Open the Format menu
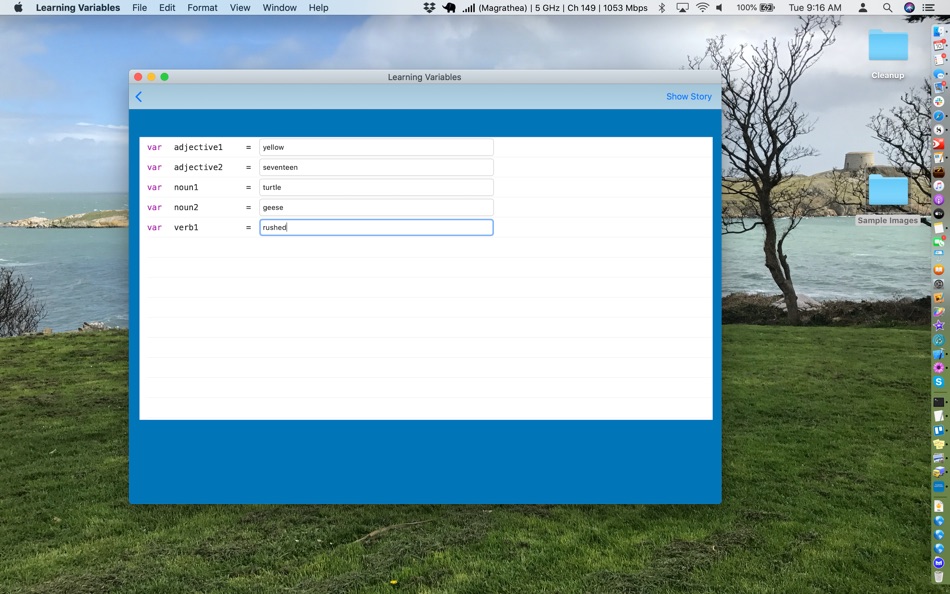 coord(202,8)
